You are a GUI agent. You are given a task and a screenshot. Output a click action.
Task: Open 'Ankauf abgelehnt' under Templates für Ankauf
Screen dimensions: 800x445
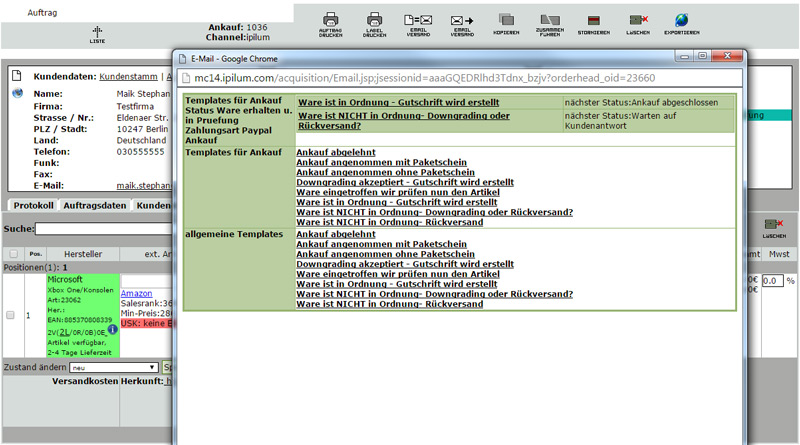(x=336, y=152)
